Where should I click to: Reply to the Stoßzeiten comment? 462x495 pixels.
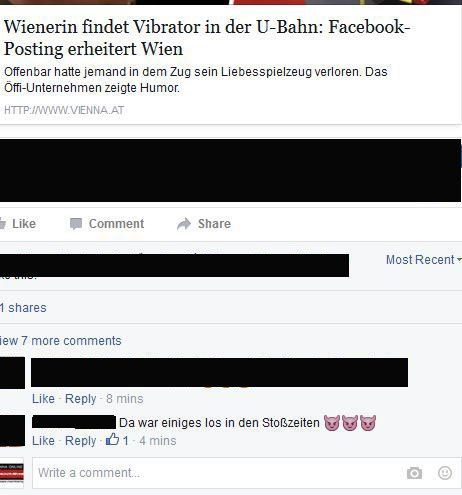[x=80, y=441]
